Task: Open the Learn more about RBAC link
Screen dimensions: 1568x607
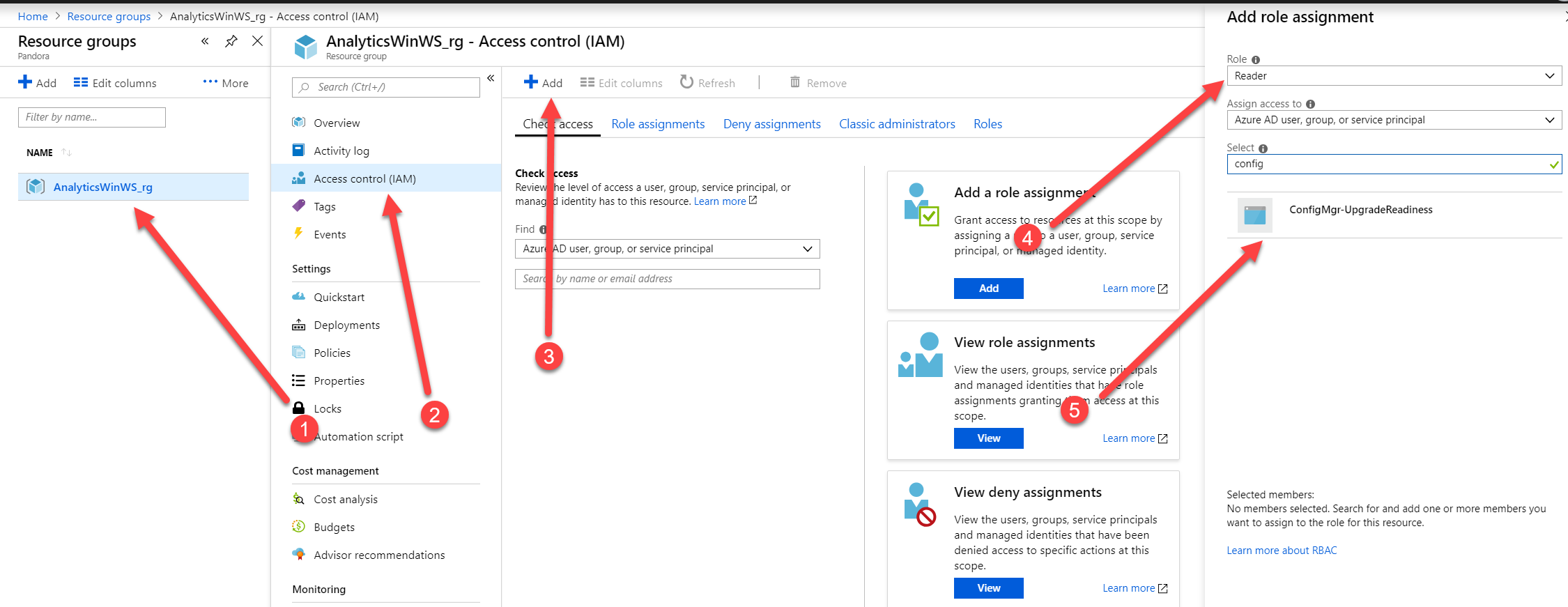Action: point(1282,551)
